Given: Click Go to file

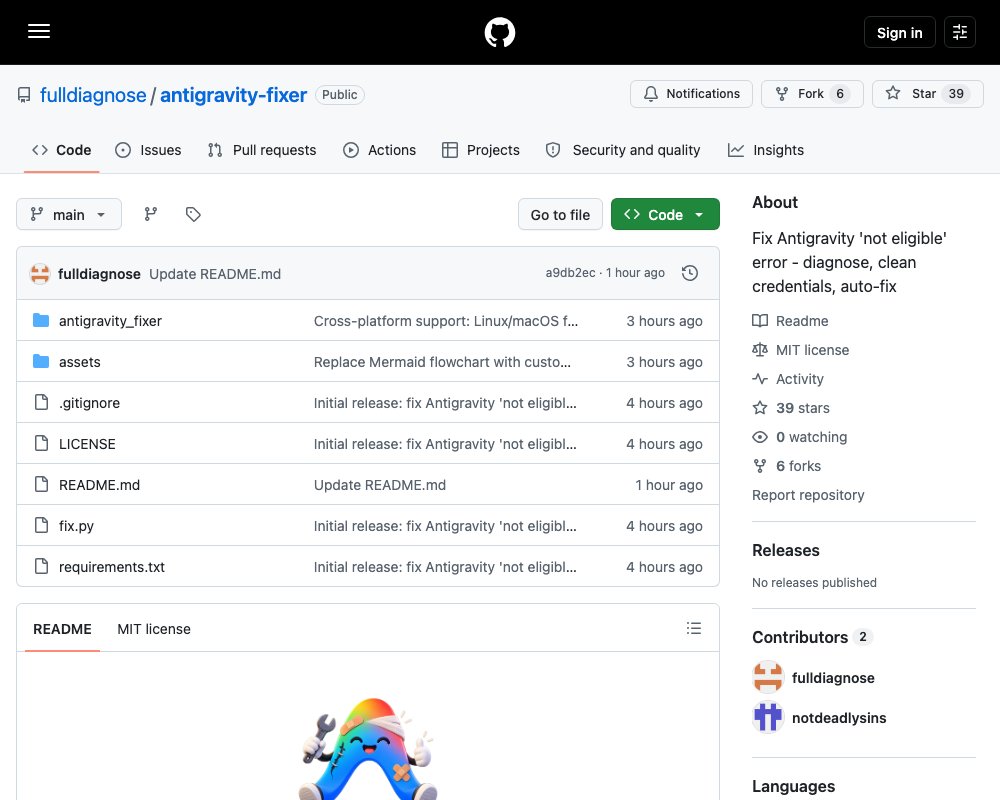Looking at the screenshot, I should click(560, 214).
